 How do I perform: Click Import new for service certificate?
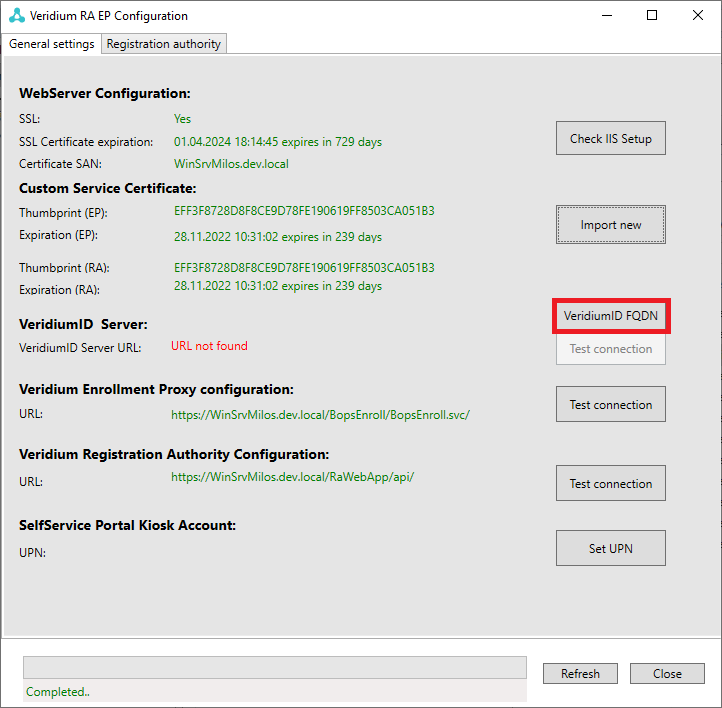coord(610,225)
